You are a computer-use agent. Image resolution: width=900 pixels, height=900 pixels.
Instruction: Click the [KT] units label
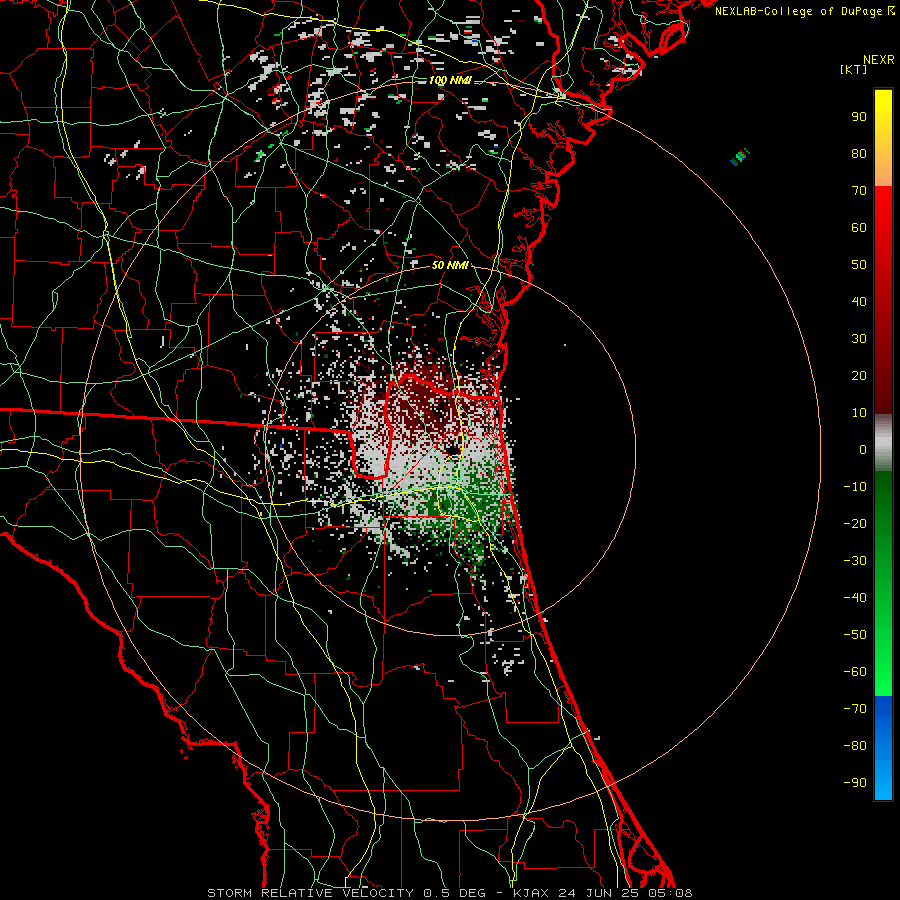click(x=854, y=69)
